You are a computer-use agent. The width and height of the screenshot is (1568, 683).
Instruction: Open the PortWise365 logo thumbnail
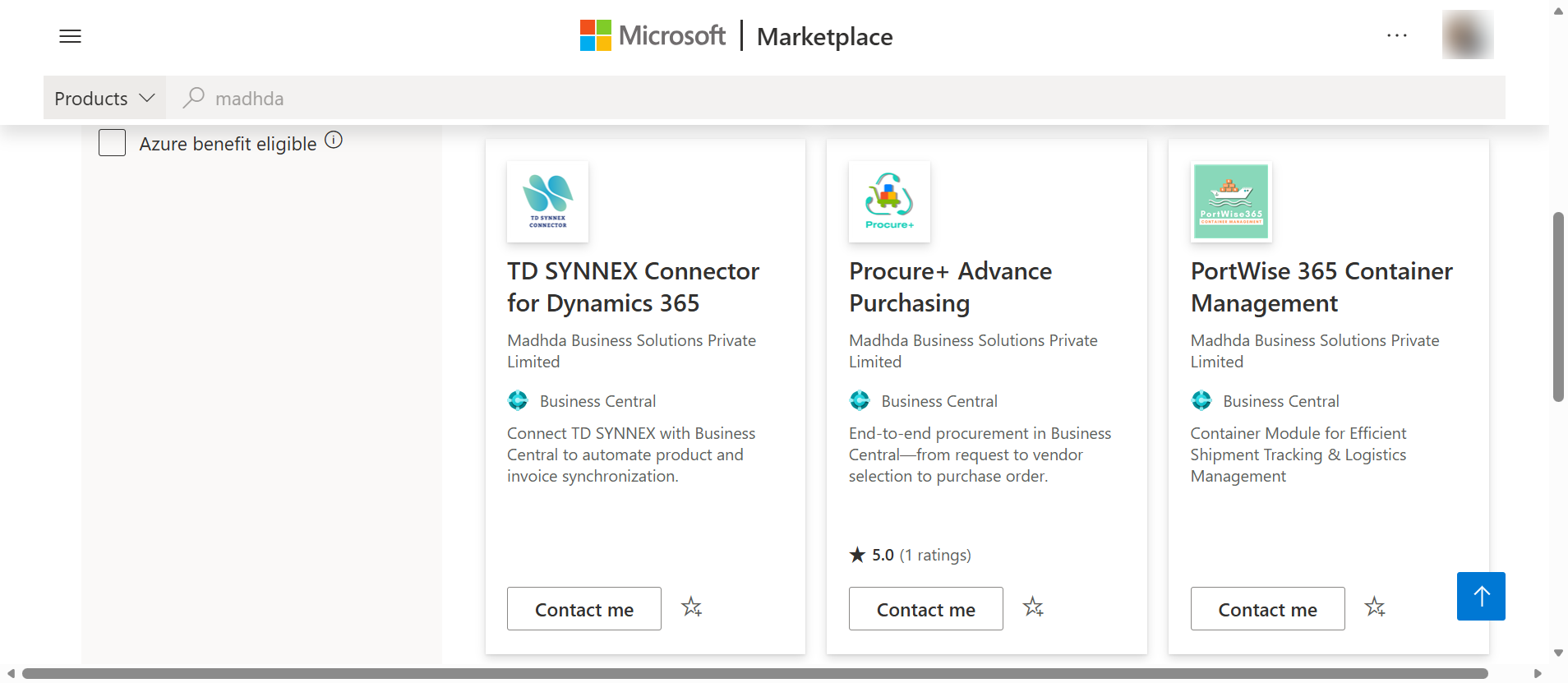[x=1231, y=201]
